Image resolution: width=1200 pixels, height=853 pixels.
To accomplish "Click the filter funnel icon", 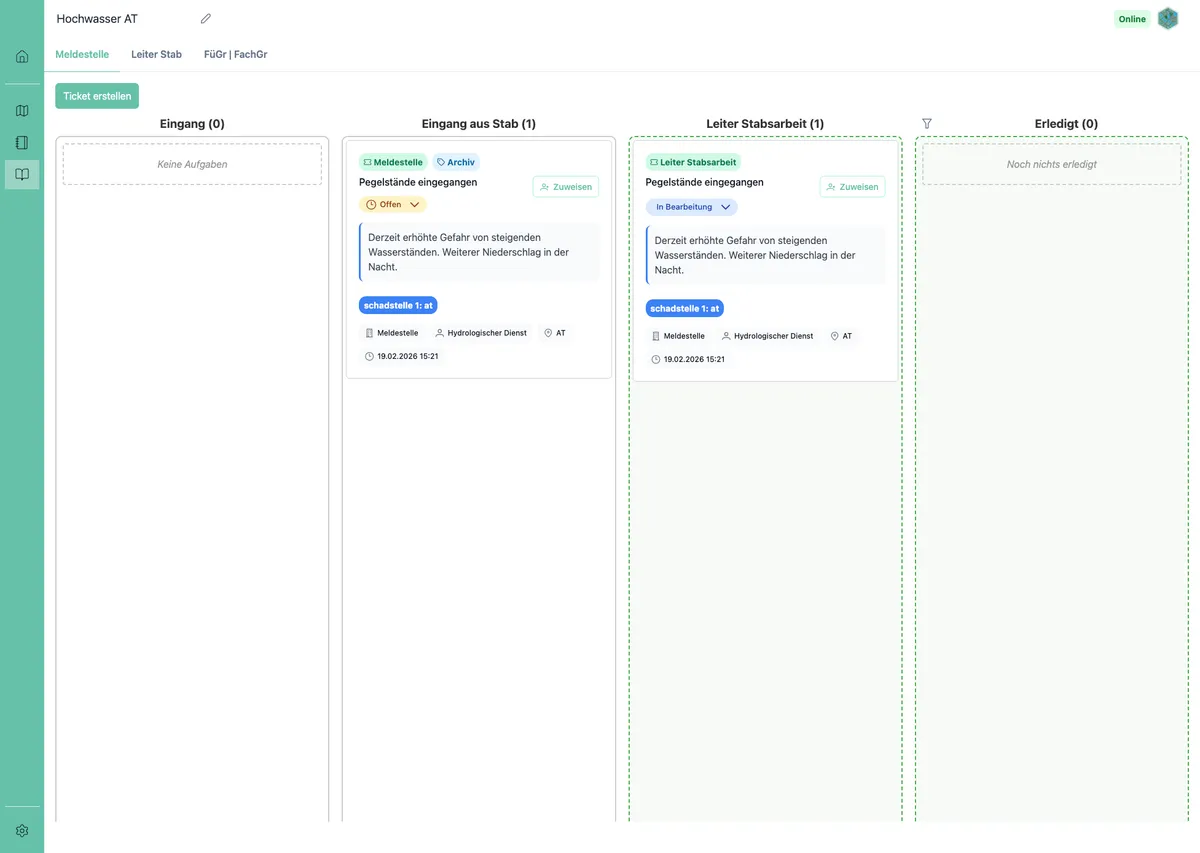I will click(x=927, y=124).
